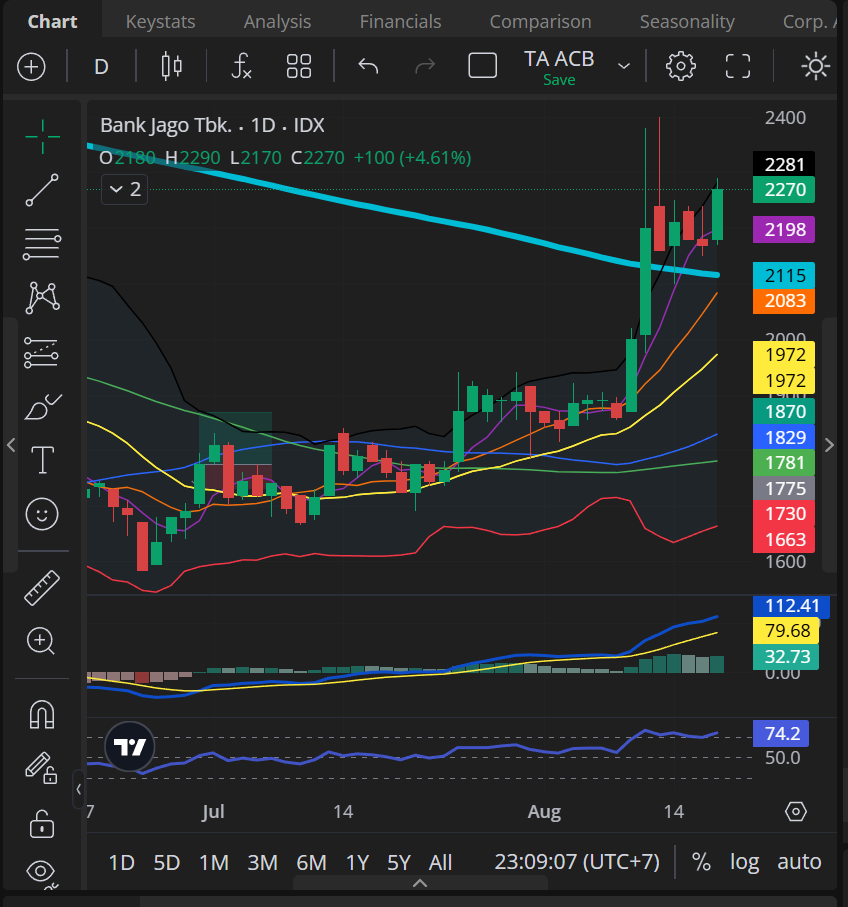Viewport: 848px width, 907px height.
Task: Click the 74.2 RSI value label
Action: [781, 733]
